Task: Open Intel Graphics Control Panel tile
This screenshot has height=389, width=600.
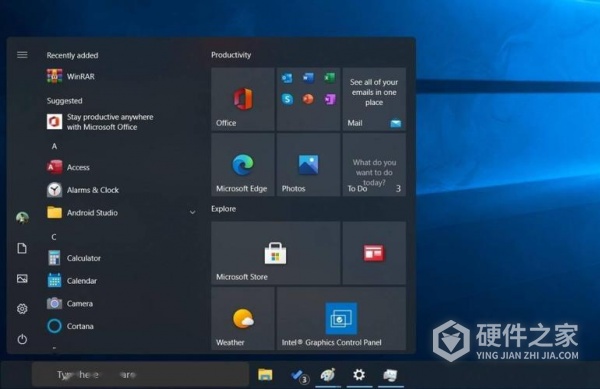Action: (341, 319)
